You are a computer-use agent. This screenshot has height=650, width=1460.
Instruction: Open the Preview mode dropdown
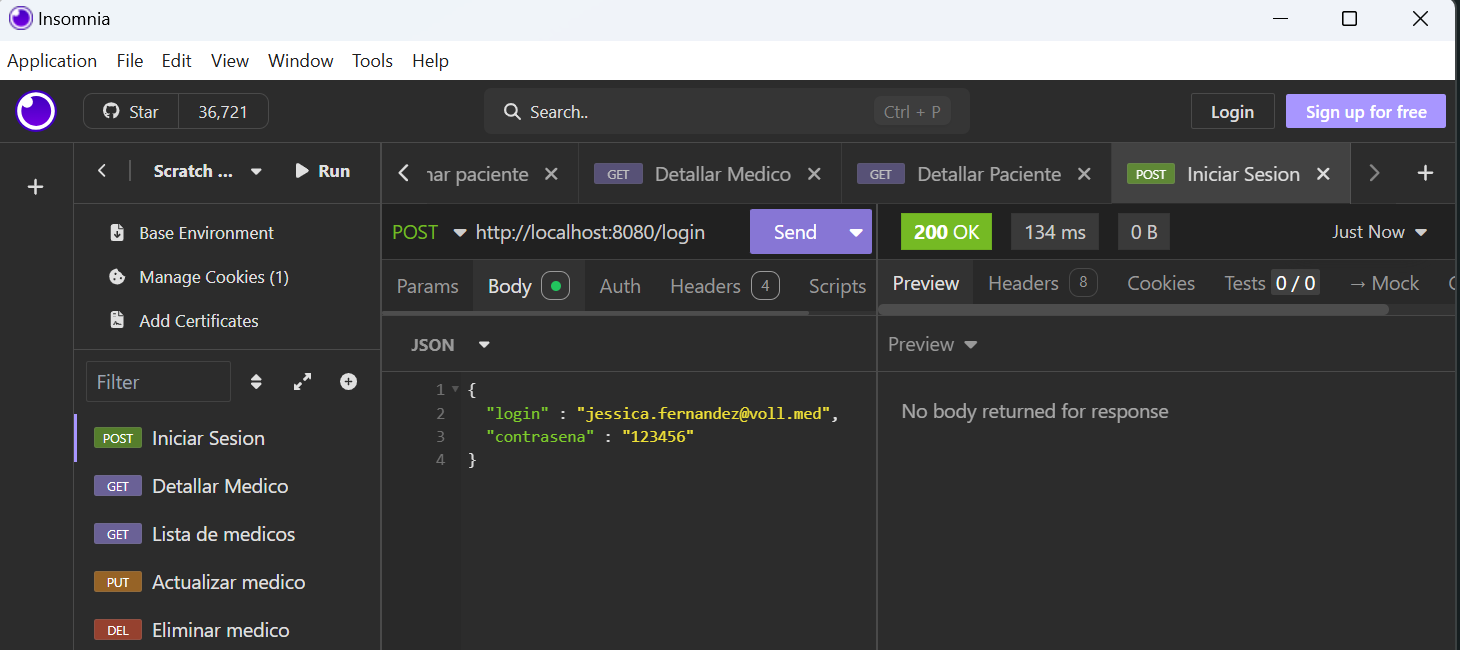coord(933,344)
